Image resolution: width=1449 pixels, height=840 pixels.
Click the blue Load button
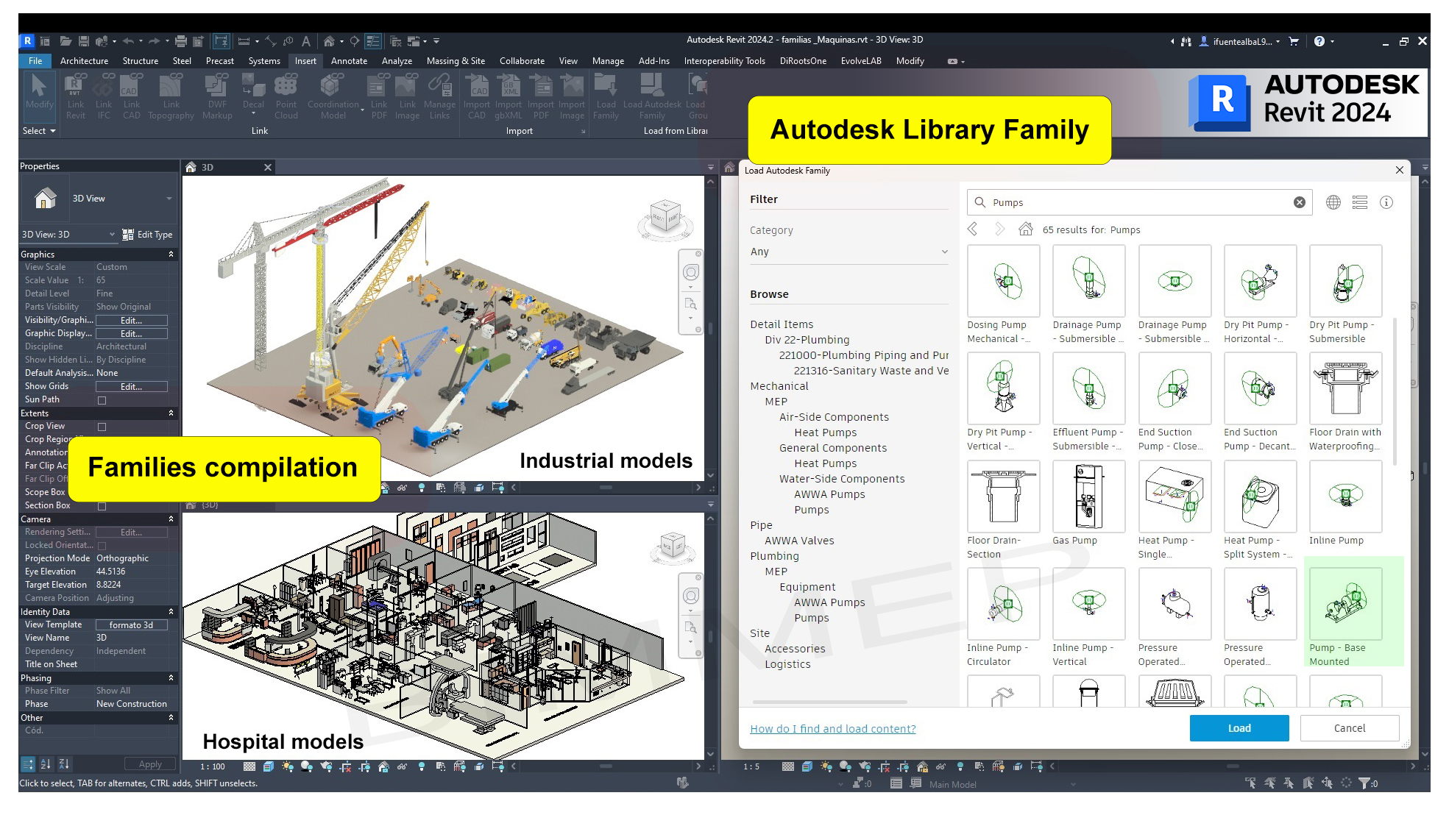coord(1239,727)
